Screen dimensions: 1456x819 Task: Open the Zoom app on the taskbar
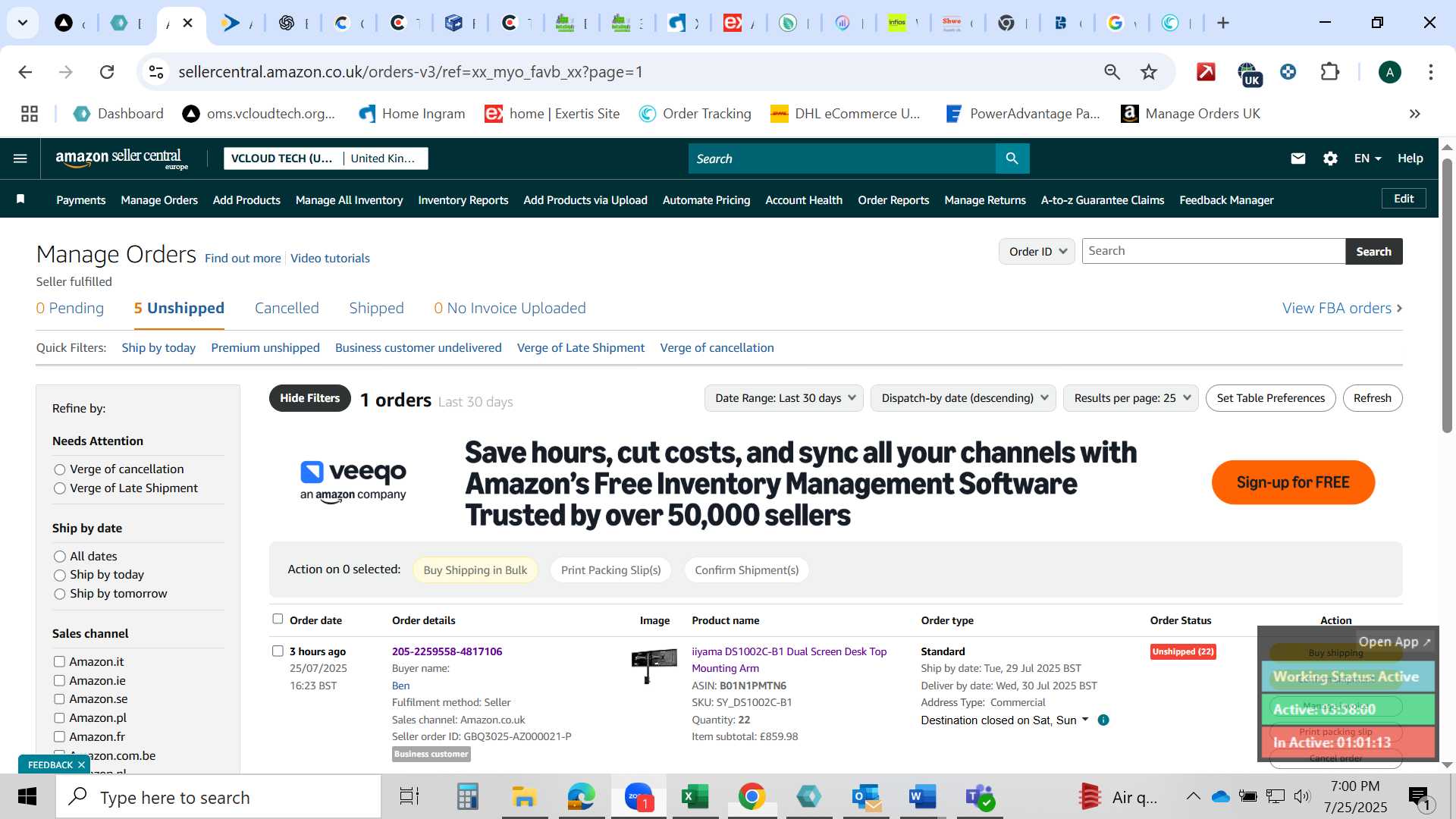coord(639,797)
